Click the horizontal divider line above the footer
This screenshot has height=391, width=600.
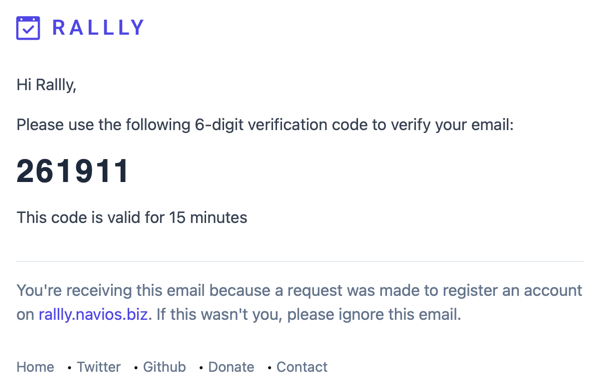[300, 262]
